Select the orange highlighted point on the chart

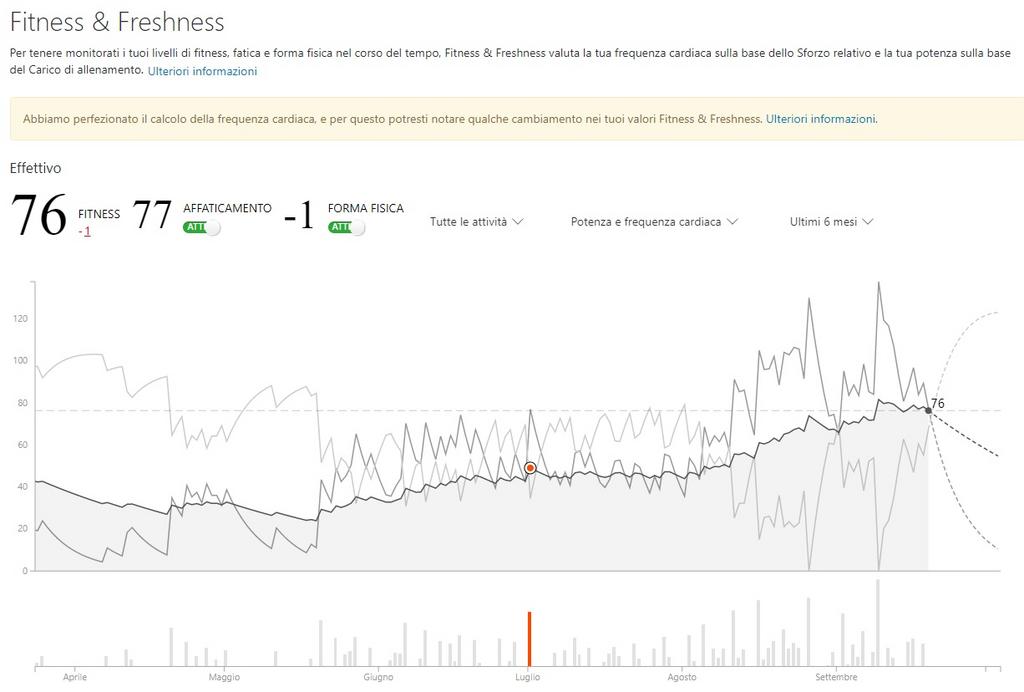pyautogui.click(x=530, y=468)
